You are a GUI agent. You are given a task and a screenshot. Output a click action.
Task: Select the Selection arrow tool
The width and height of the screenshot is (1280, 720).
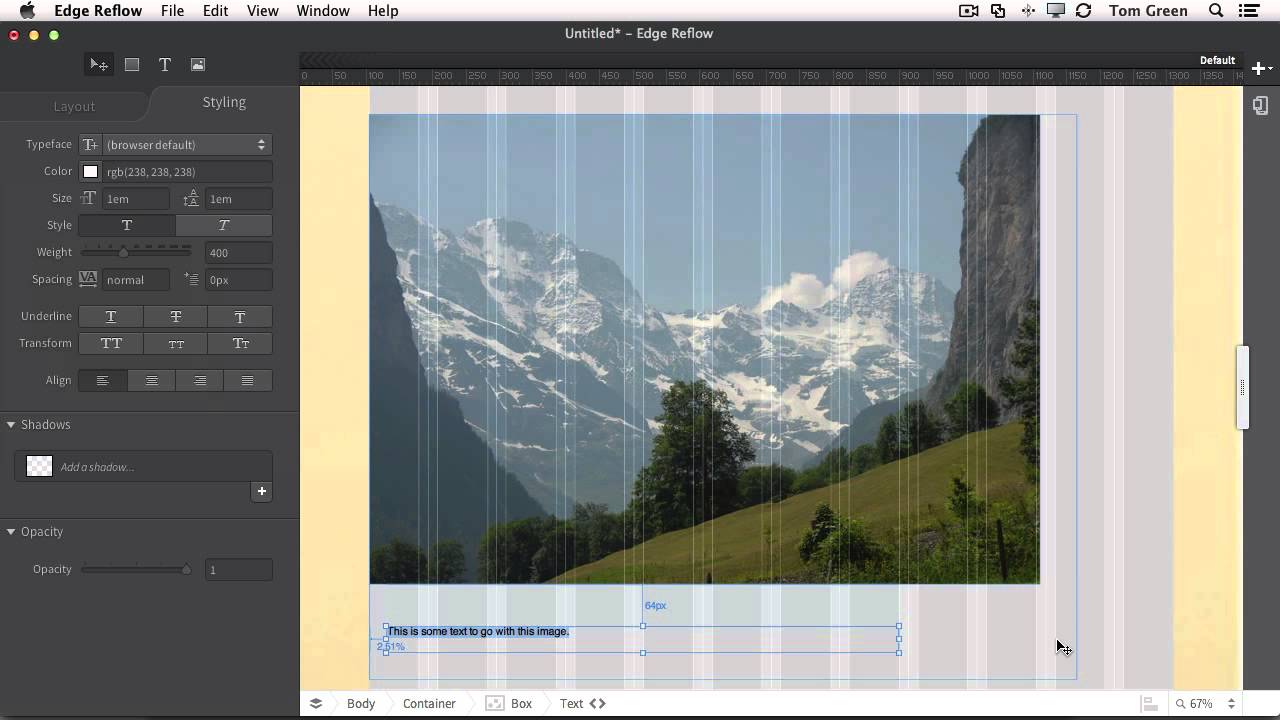[99, 64]
